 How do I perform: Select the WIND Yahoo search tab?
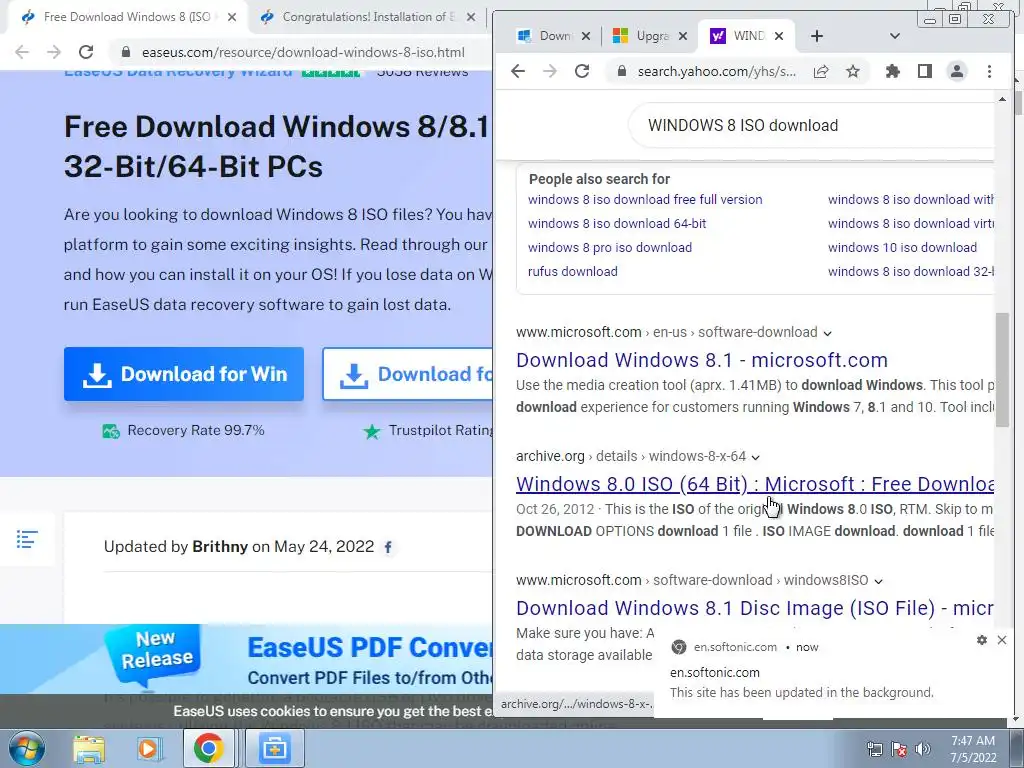tap(744, 36)
